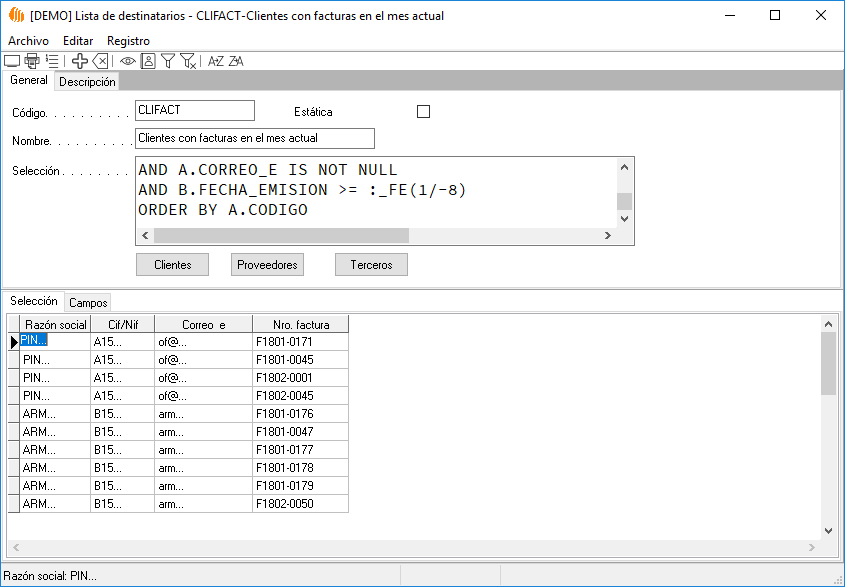The height and width of the screenshot is (587, 845).
Task: Switch to the Campos tab
Action: click(x=89, y=302)
